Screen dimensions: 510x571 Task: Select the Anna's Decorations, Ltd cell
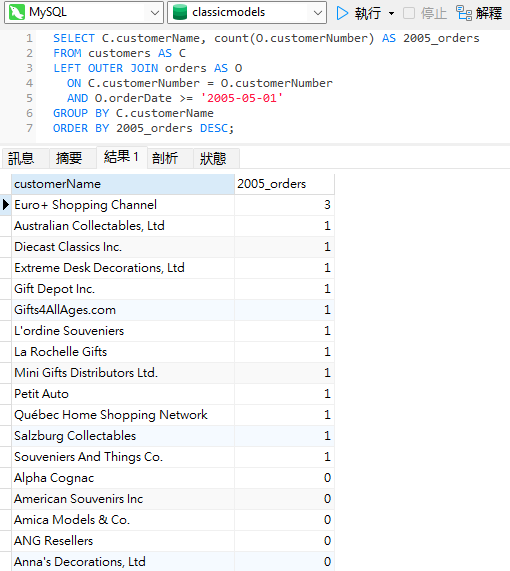point(123,562)
